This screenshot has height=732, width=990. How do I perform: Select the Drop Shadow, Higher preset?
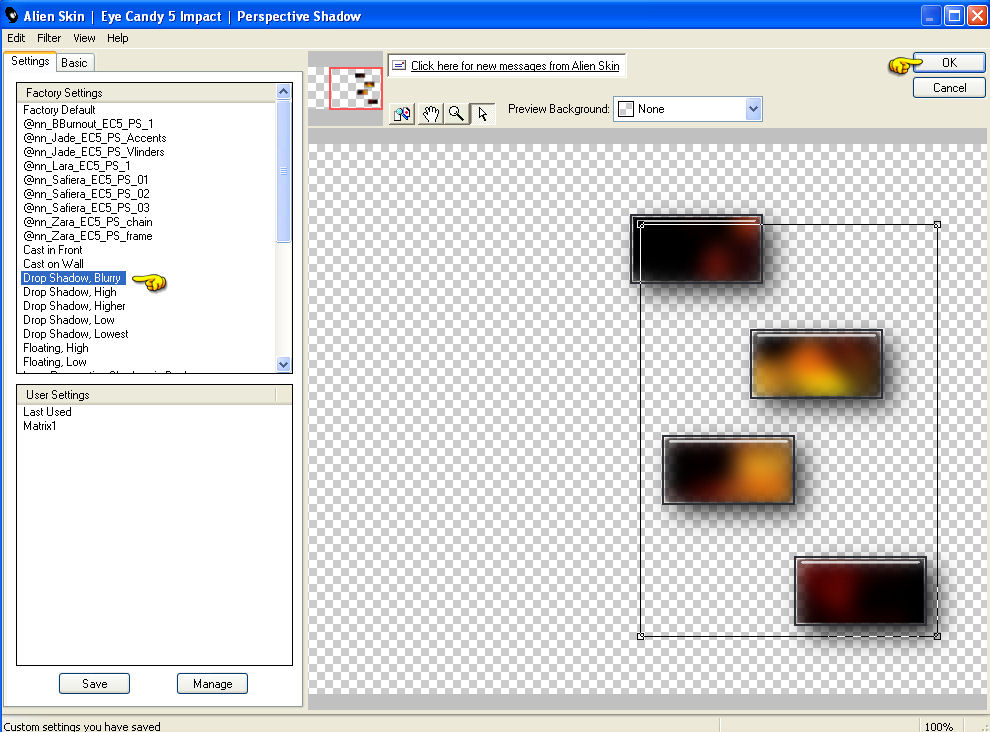(x=75, y=306)
